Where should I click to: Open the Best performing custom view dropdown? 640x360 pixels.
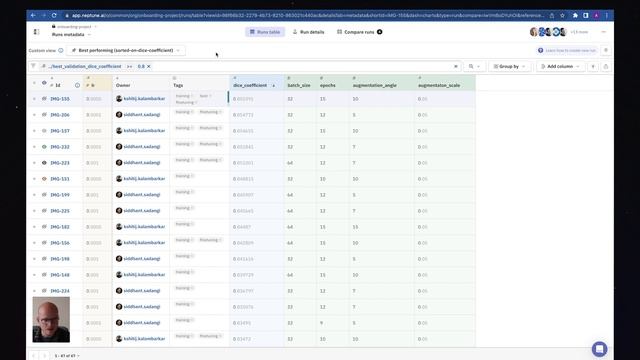pyautogui.click(x=126, y=50)
